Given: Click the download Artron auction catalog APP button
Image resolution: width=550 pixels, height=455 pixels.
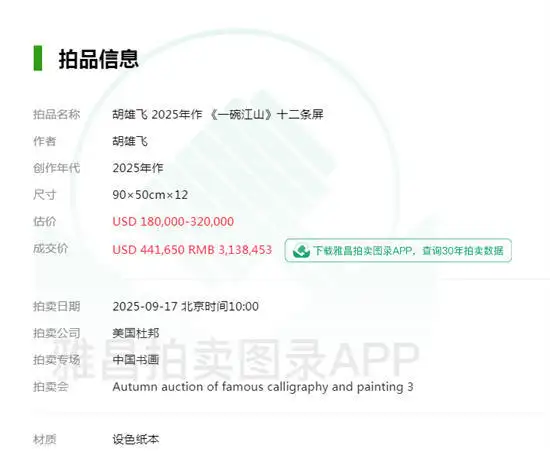Looking at the screenshot, I should pyautogui.click(x=398, y=250).
